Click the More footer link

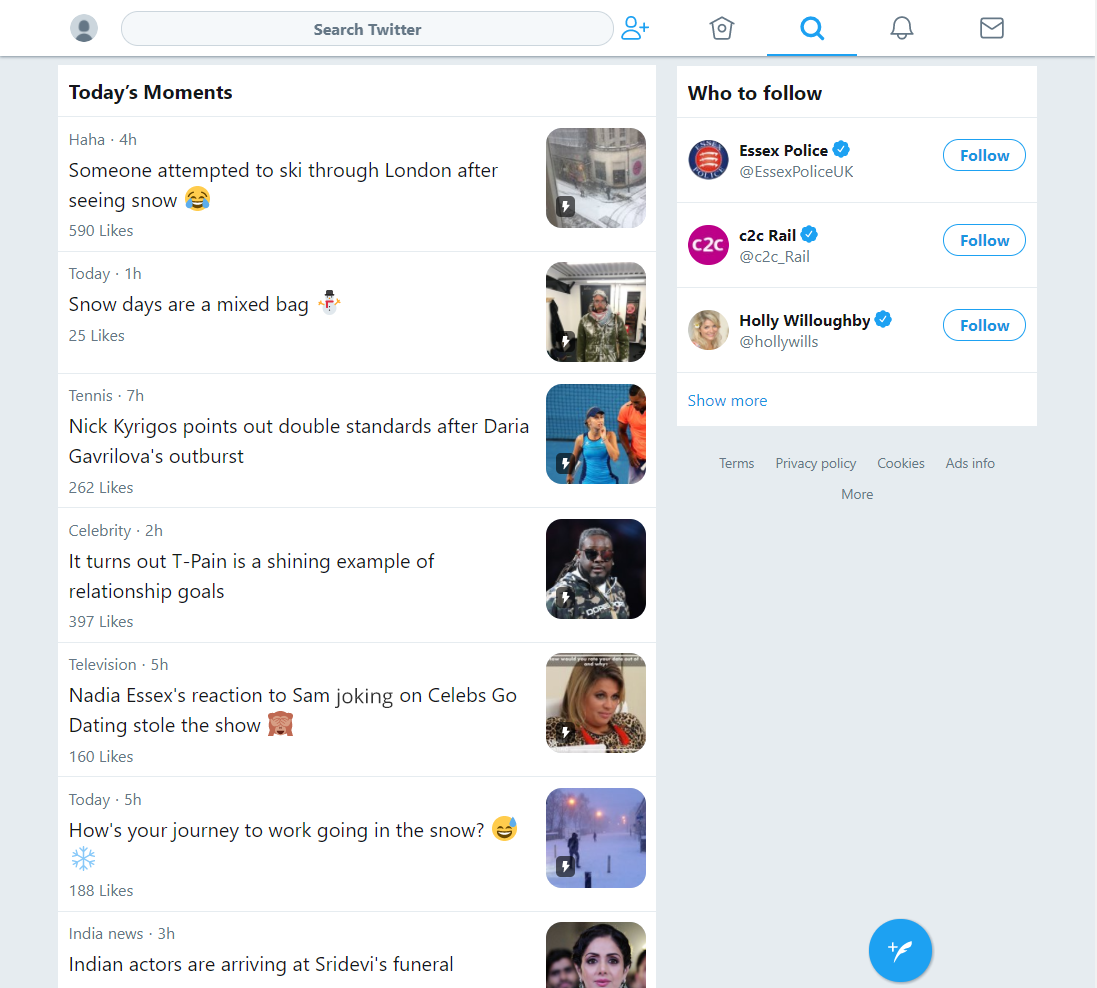(x=856, y=494)
